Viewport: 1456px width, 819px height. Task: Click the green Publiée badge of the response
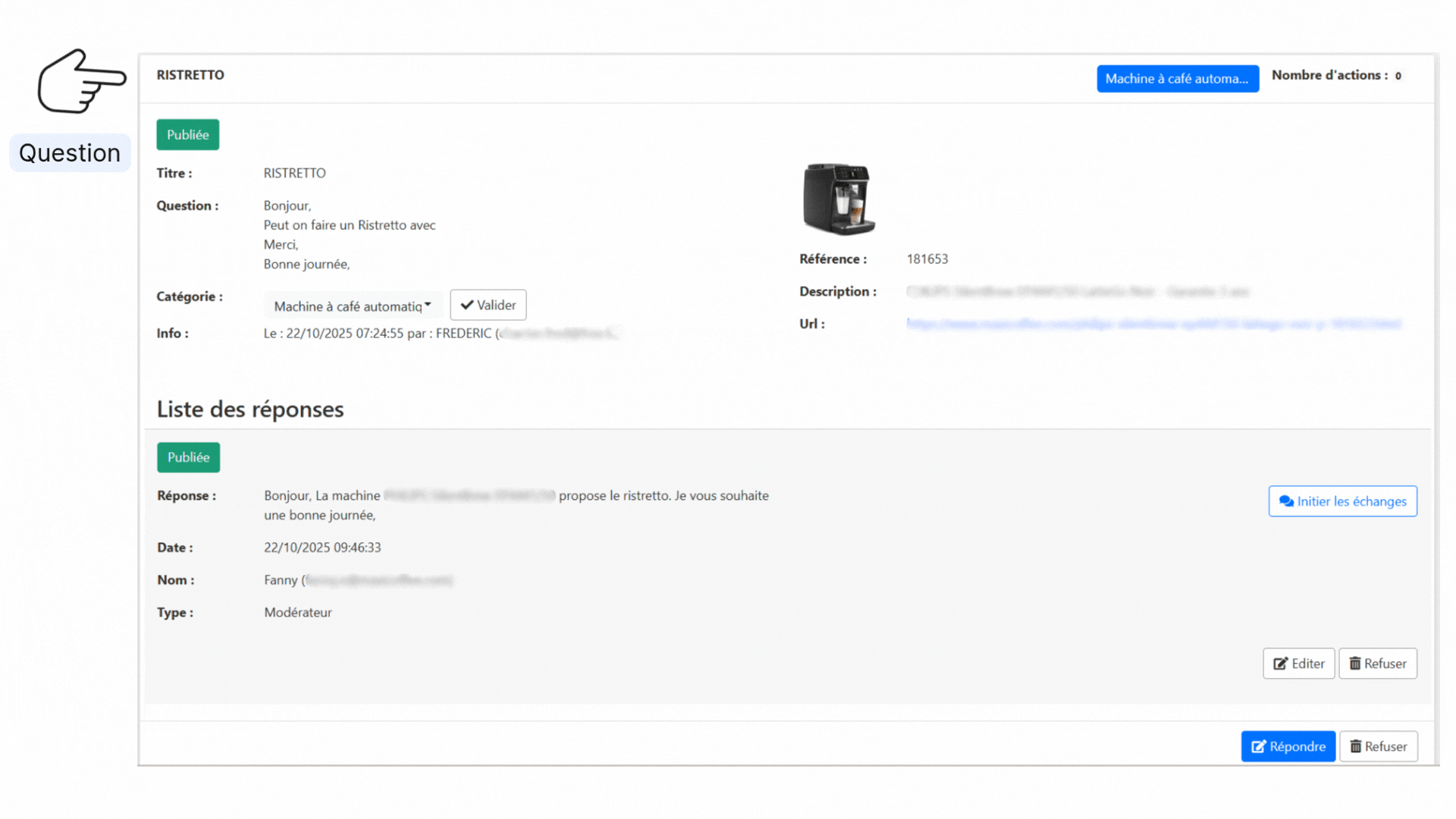click(x=188, y=457)
